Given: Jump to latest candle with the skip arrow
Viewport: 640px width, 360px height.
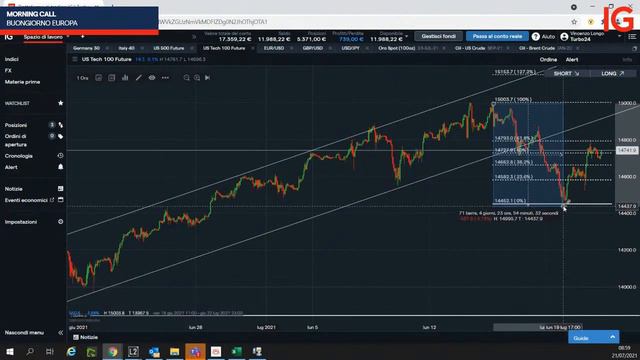Looking at the screenshot, I should pos(207,78).
